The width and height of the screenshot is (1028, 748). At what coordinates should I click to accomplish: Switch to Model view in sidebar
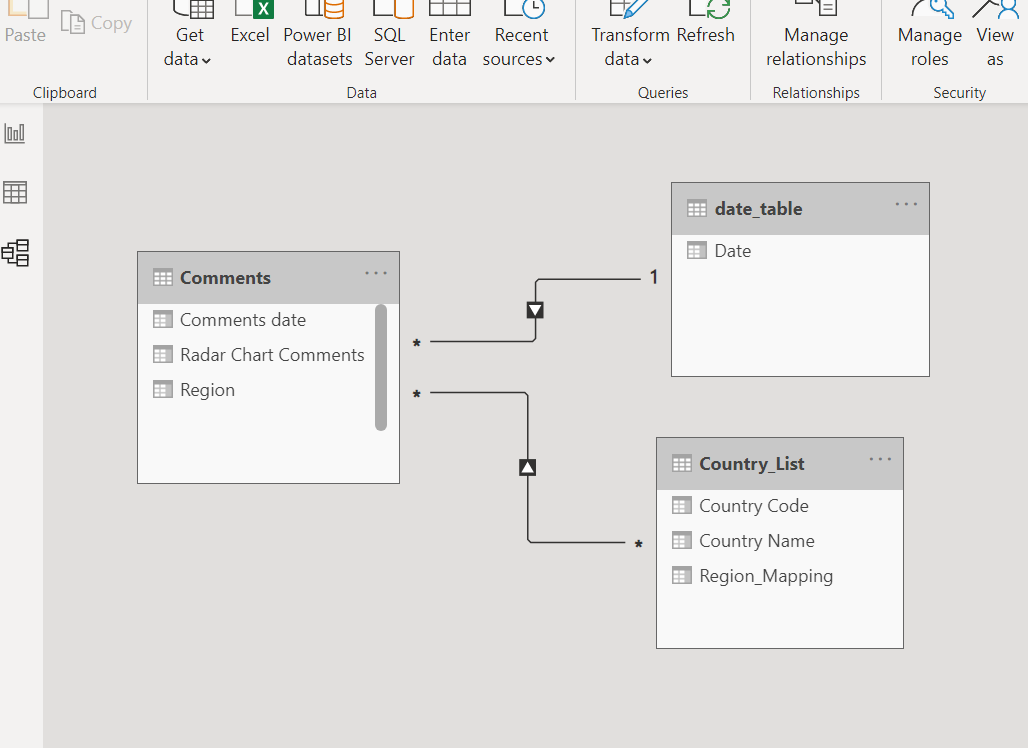point(15,252)
